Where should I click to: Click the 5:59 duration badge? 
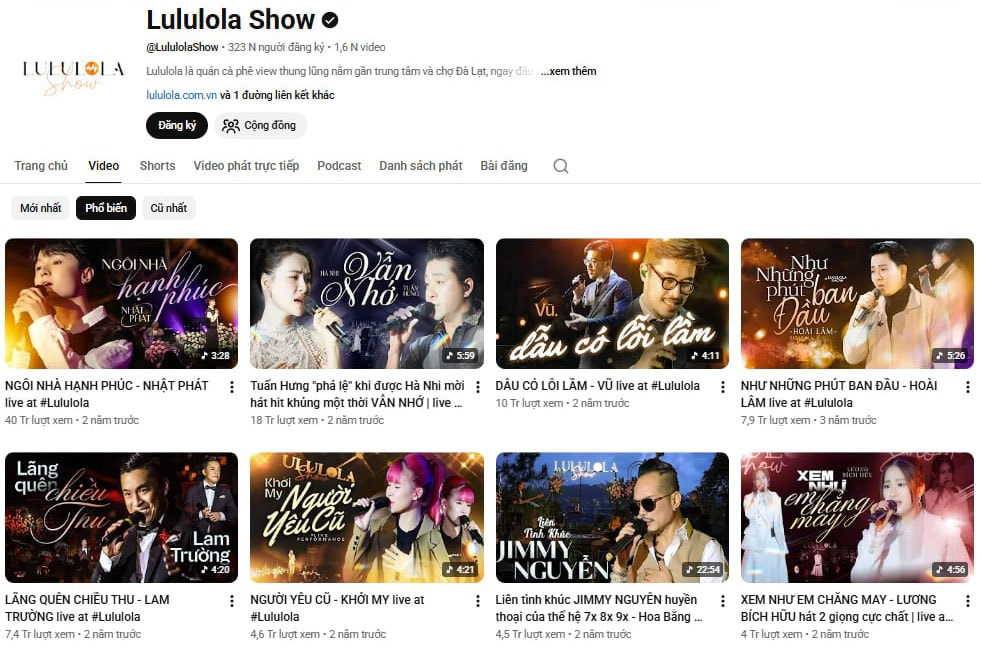[460, 355]
